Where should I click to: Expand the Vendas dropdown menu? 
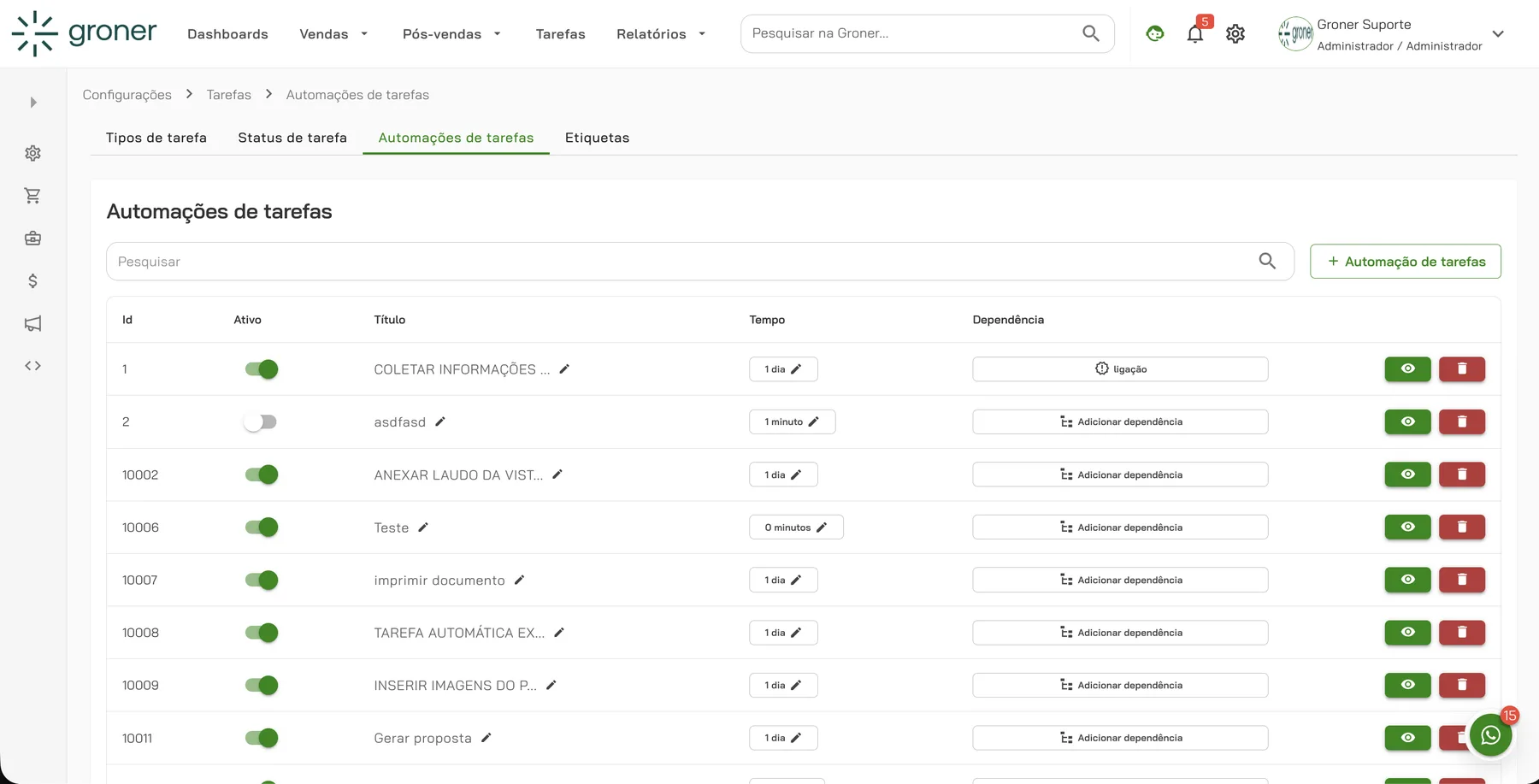coord(334,34)
